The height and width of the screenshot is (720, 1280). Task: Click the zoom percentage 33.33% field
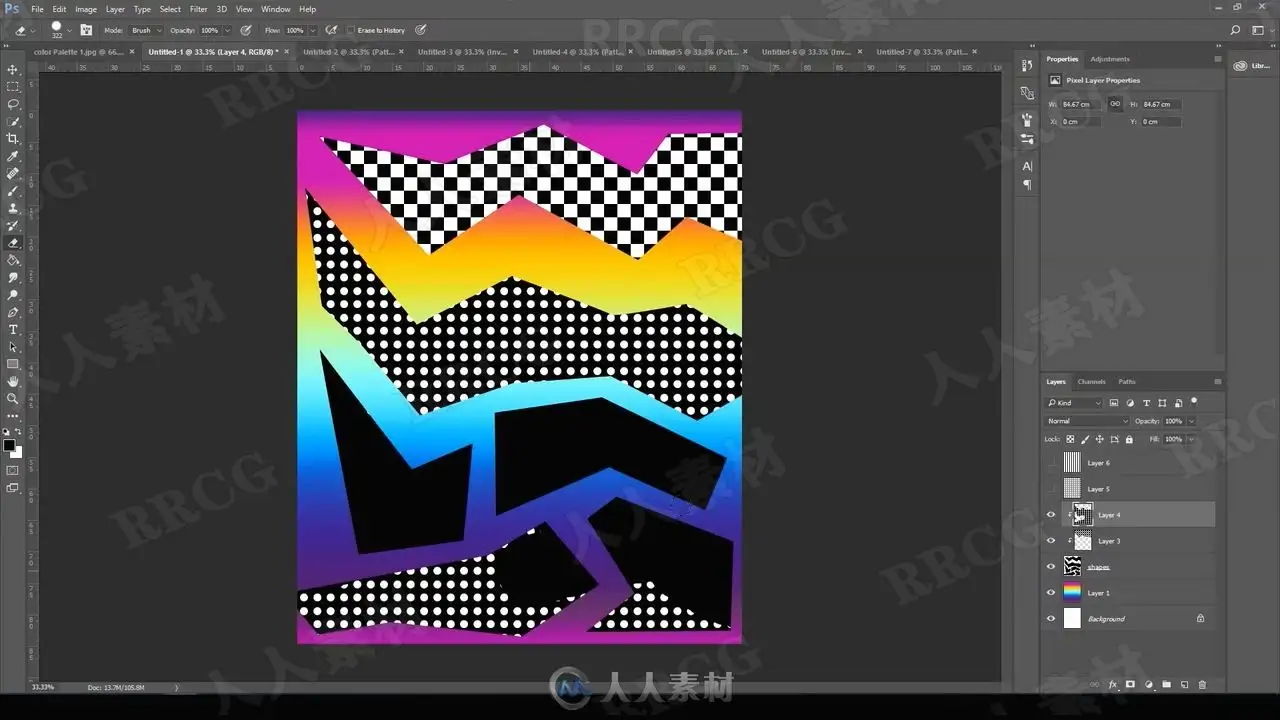click(x=43, y=687)
